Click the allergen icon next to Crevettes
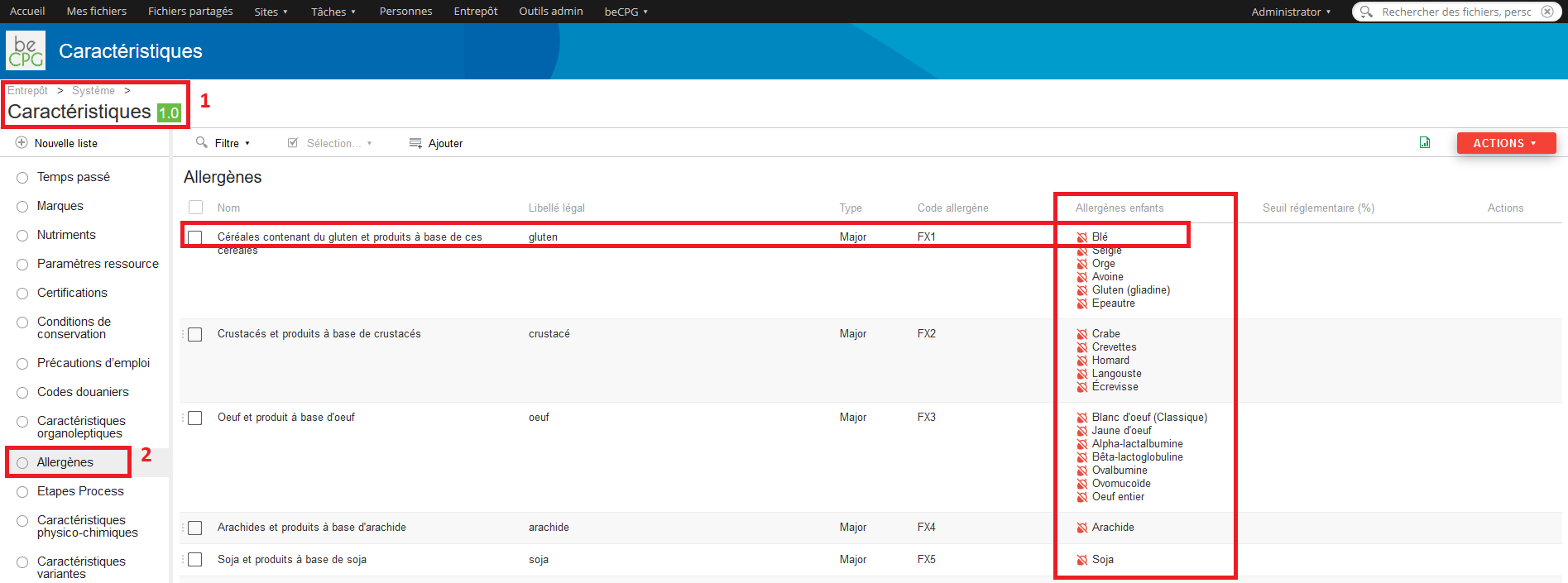The image size is (1568, 583). 1081,347
